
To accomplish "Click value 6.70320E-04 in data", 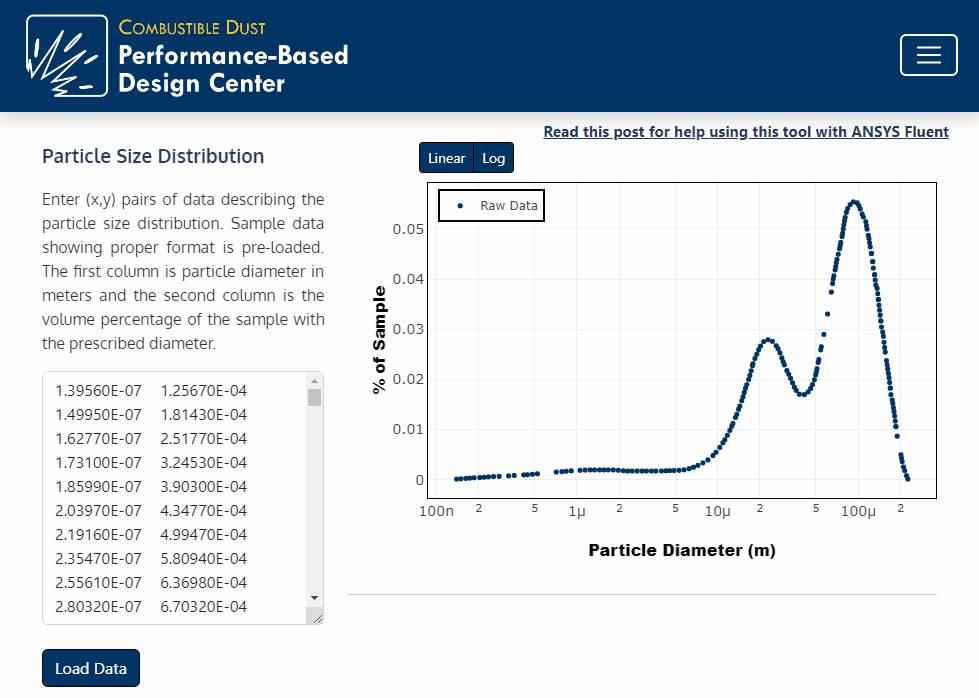I will point(204,607).
